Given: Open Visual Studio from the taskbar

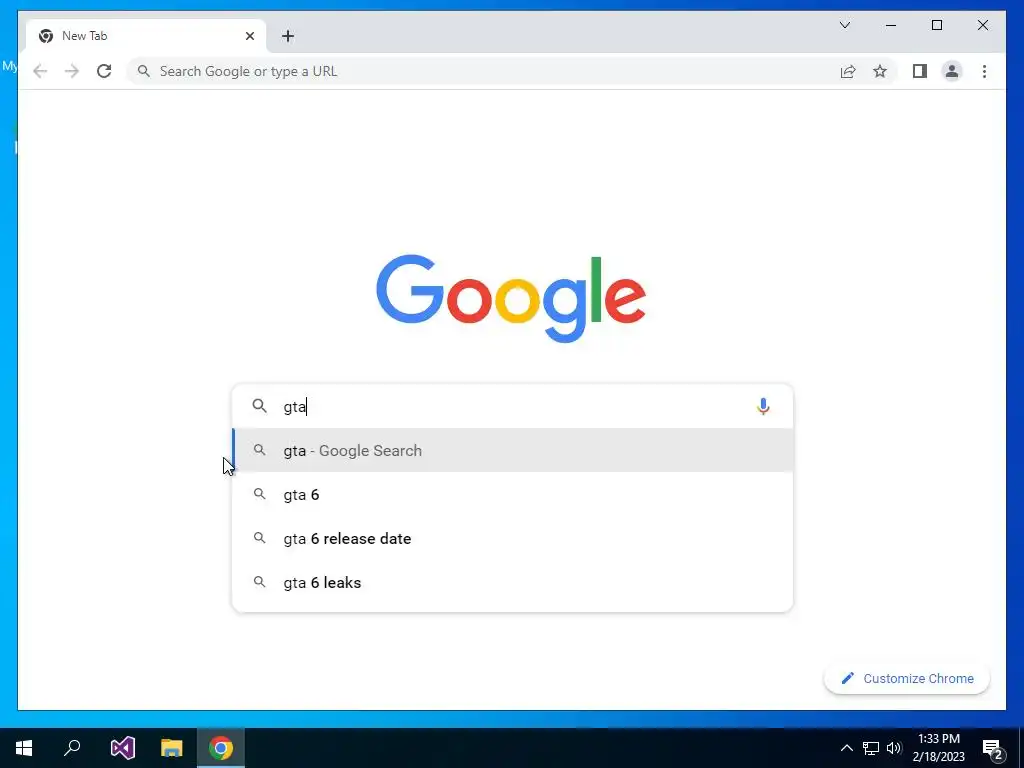Looking at the screenshot, I should click(x=123, y=748).
